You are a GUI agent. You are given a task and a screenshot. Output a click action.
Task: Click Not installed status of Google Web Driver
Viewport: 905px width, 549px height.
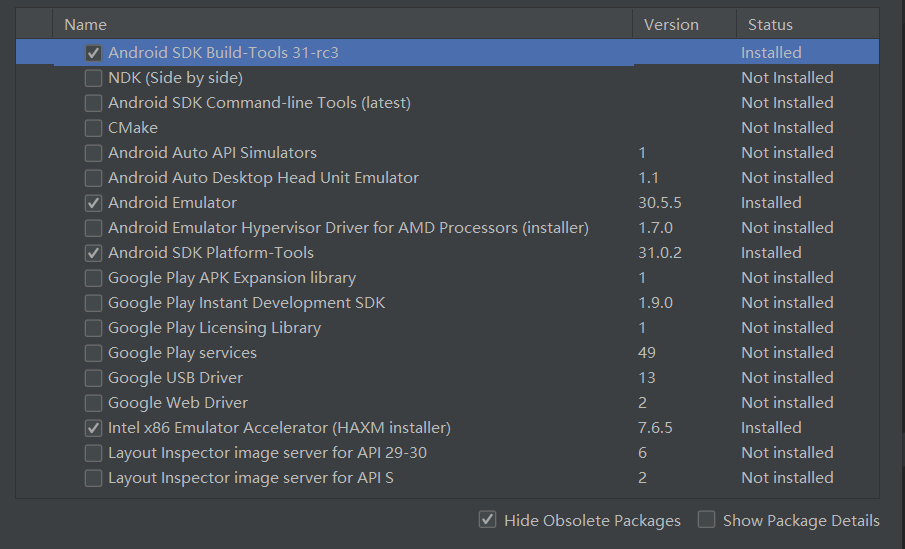pos(787,402)
